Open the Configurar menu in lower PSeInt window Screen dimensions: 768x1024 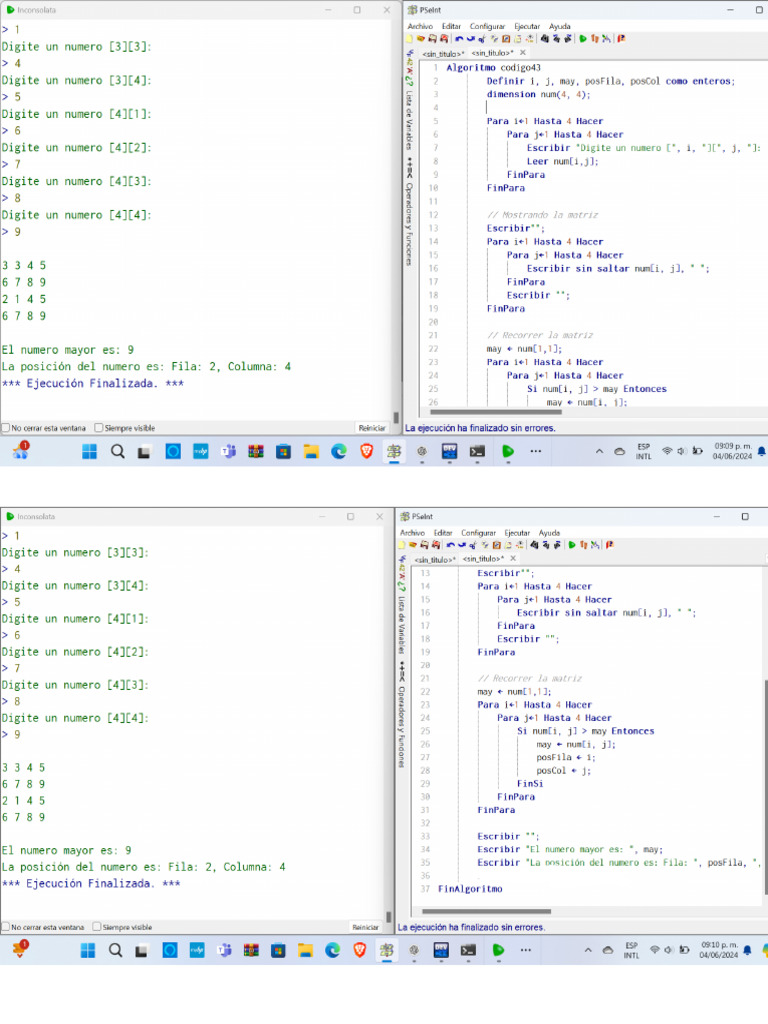[x=478, y=533]
